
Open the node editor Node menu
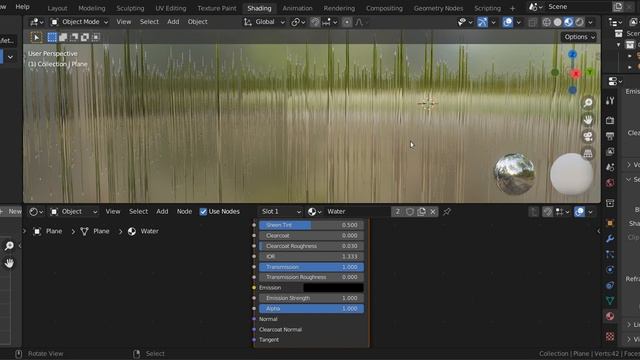[x=184, y=211]
